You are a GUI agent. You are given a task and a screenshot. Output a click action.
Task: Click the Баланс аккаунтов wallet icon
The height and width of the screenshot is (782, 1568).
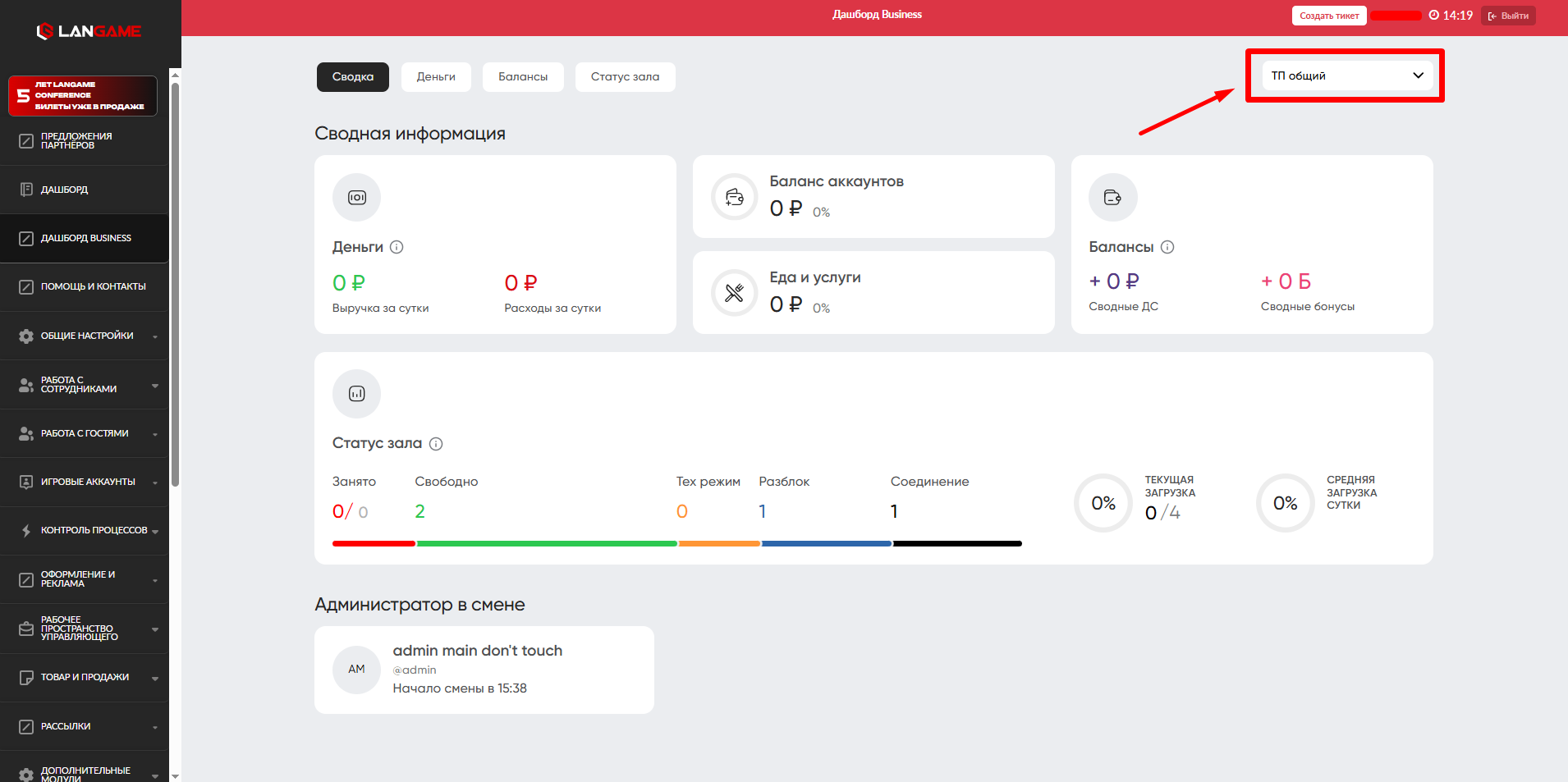(734, 197)
